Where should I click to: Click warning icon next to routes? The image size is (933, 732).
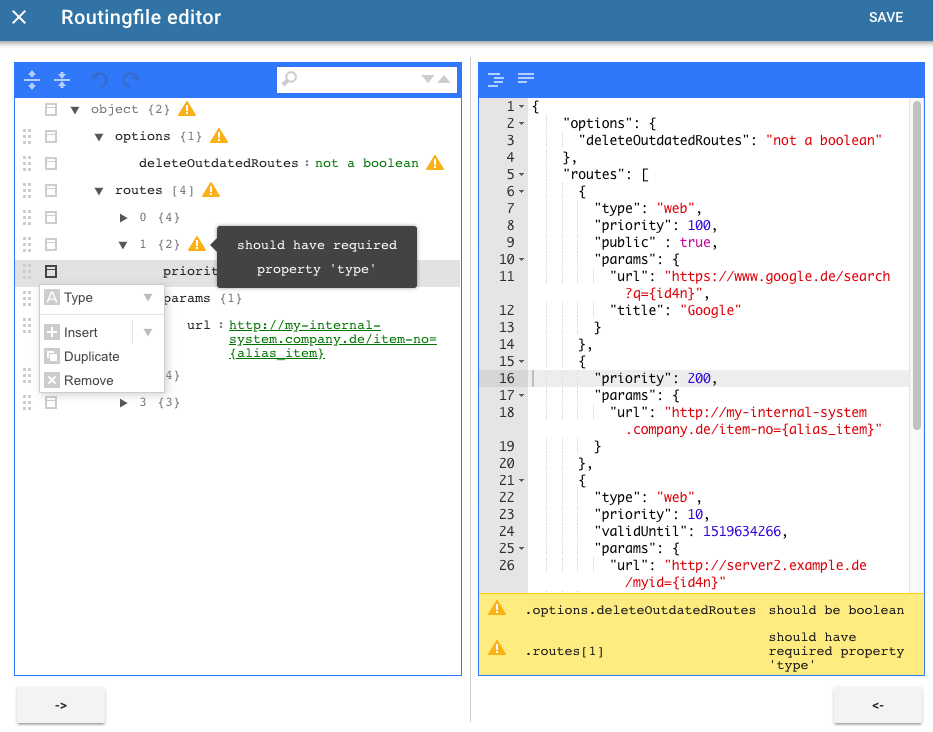point(211,190)
